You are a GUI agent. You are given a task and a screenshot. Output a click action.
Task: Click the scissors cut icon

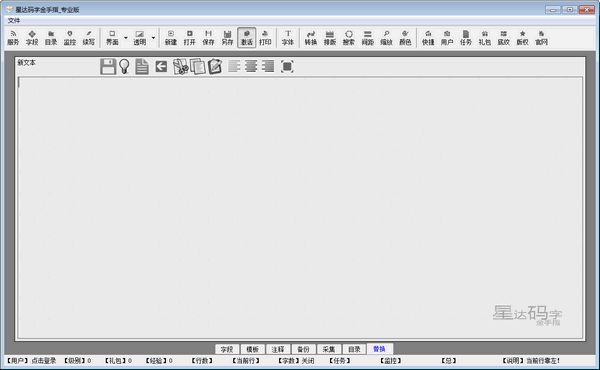coord(181,67)
